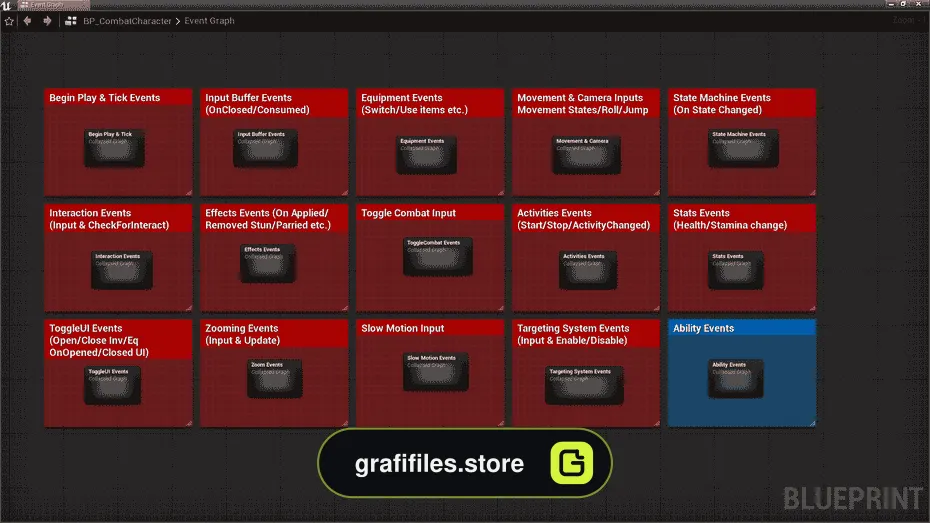
Task: Open the ToggleUI Events collapsed node
Action: click(113, 385)
